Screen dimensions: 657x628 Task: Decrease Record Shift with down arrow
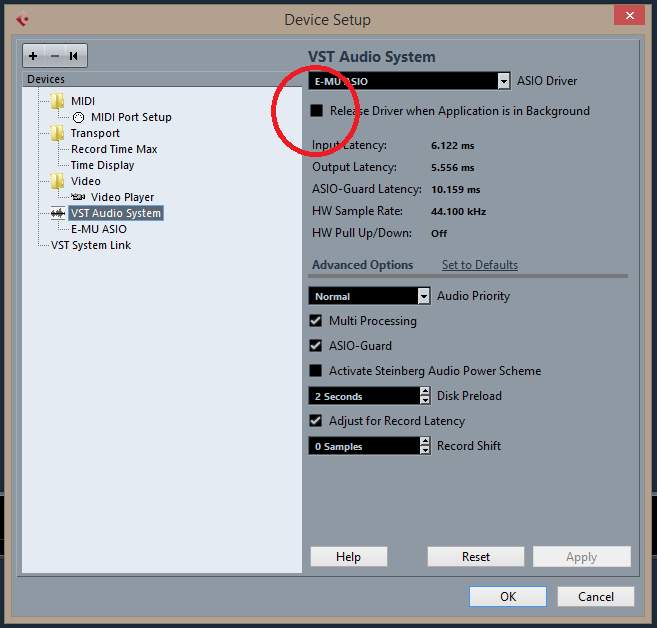click(425, 450)
